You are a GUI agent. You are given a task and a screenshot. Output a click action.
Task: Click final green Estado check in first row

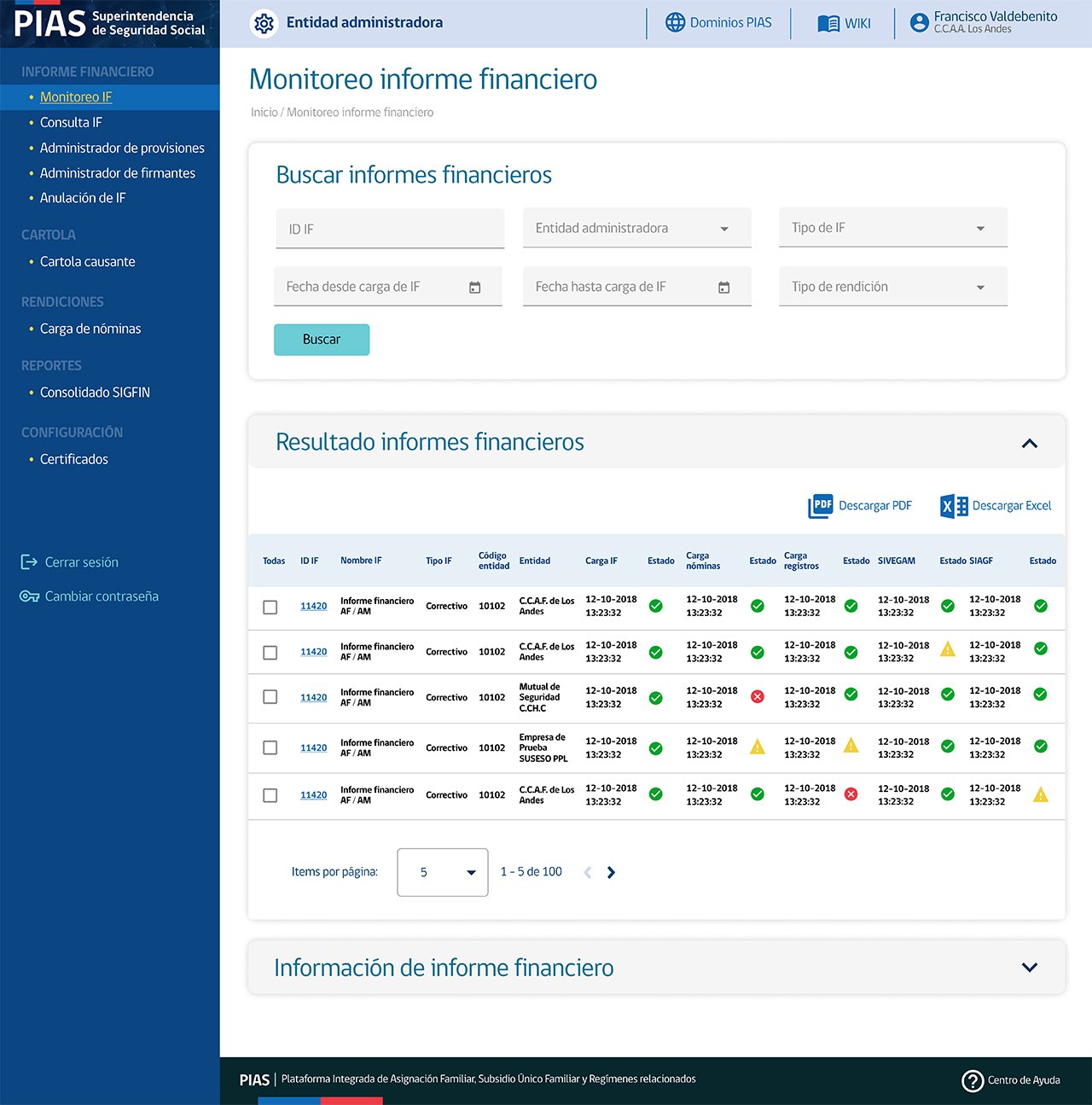(x=1041, y=606)
